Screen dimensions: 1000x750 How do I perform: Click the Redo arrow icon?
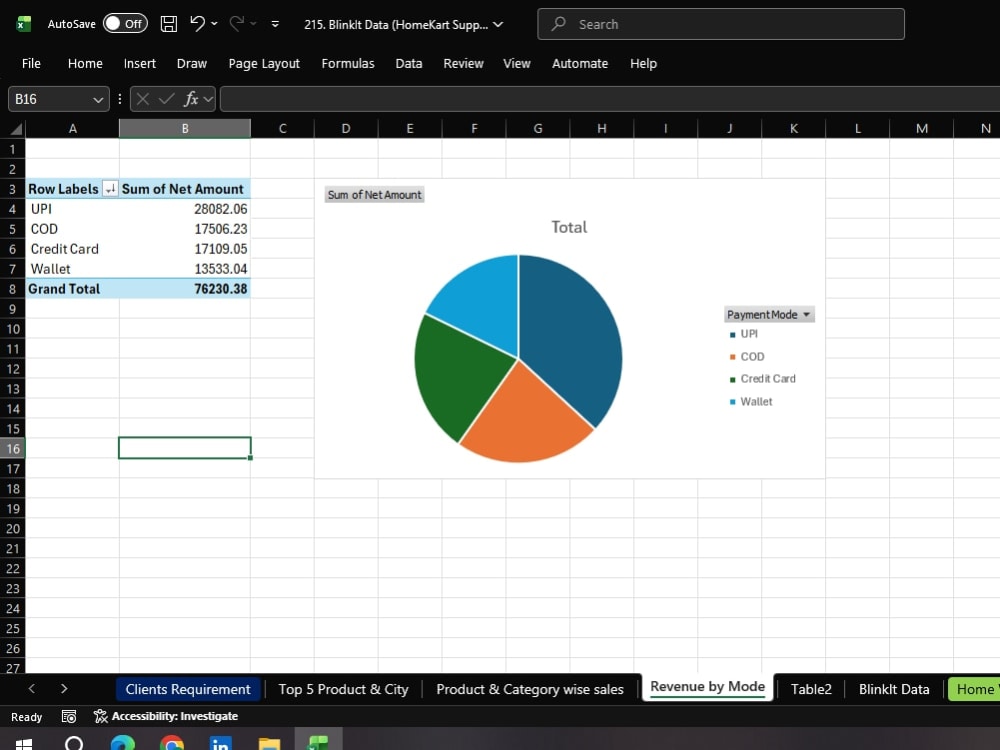click(x=237, y=24)
